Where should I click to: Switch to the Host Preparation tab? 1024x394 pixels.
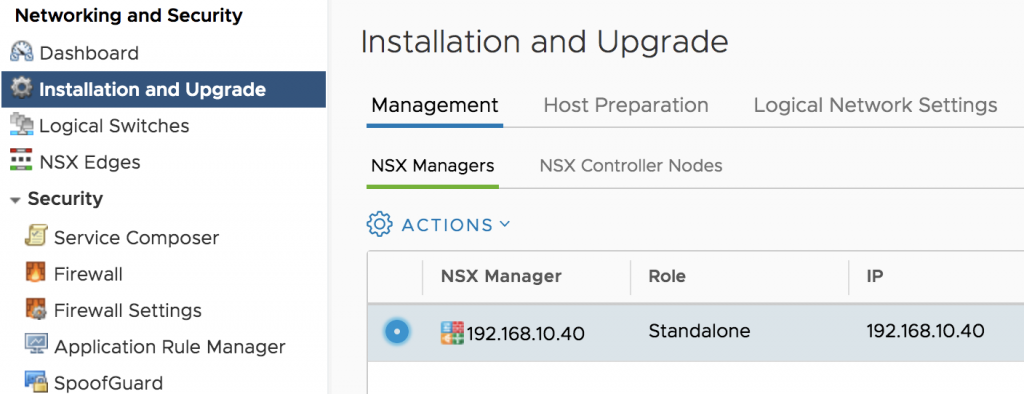[626, 105]
